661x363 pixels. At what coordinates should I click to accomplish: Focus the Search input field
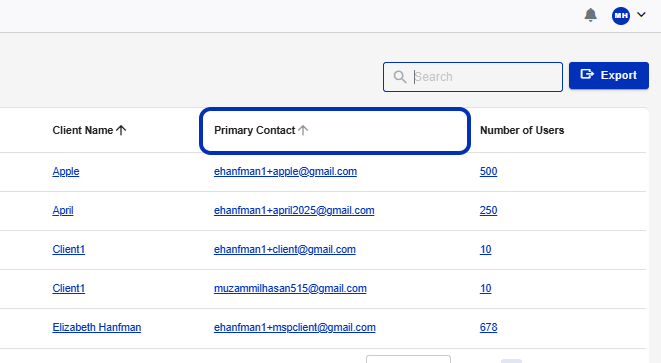[x=473, y=77]
